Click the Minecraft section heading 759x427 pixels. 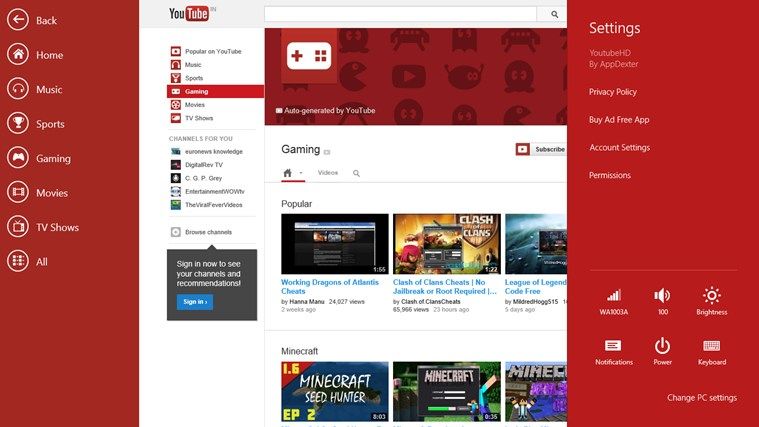pyautogui.click(x=299, y=351)
